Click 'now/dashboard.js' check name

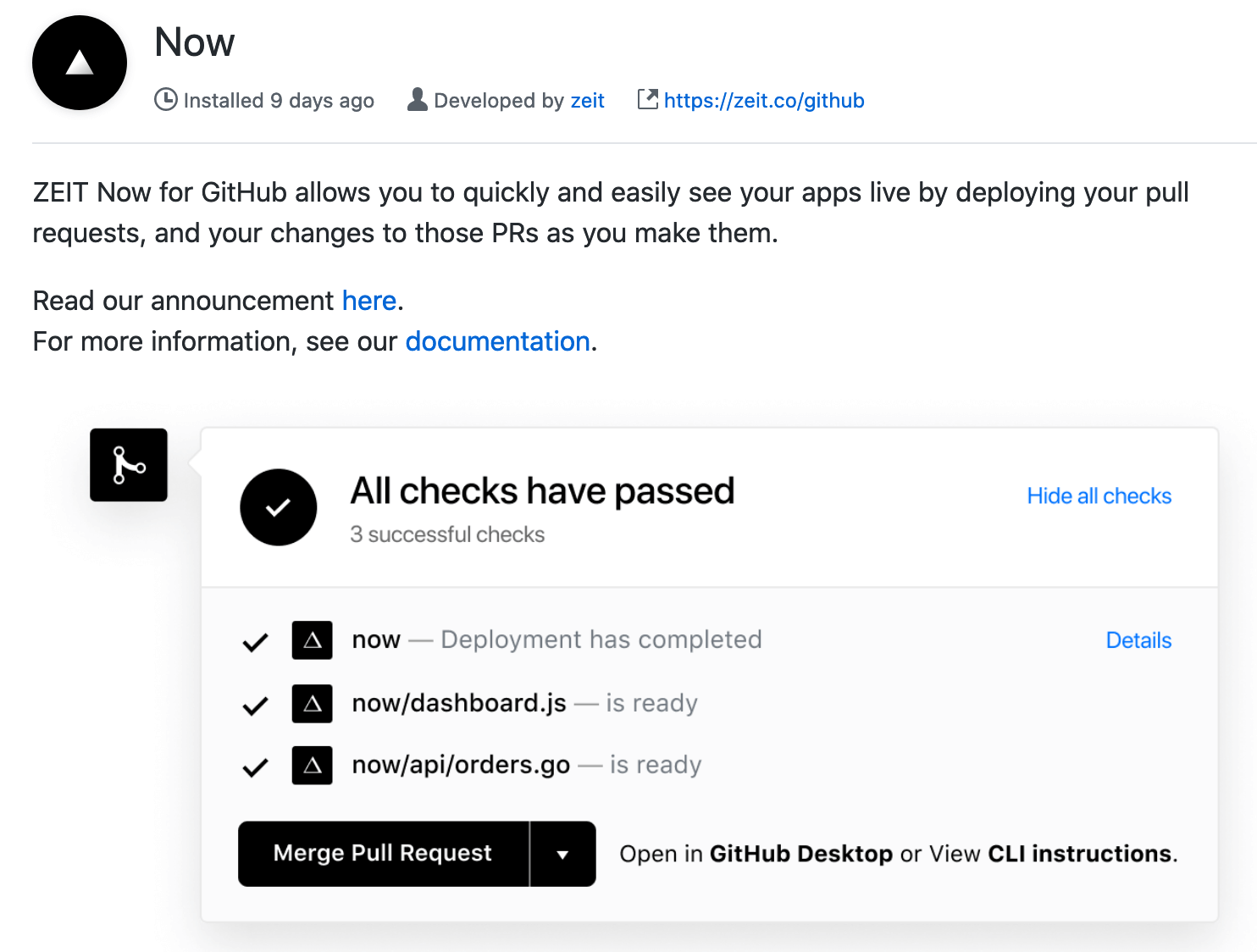[x=459, y=703]
